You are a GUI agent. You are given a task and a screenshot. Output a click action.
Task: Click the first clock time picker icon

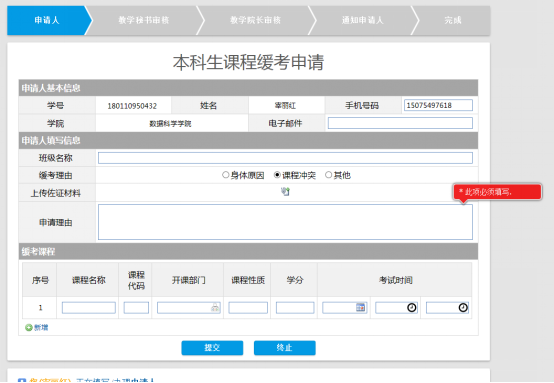(412, 307)
